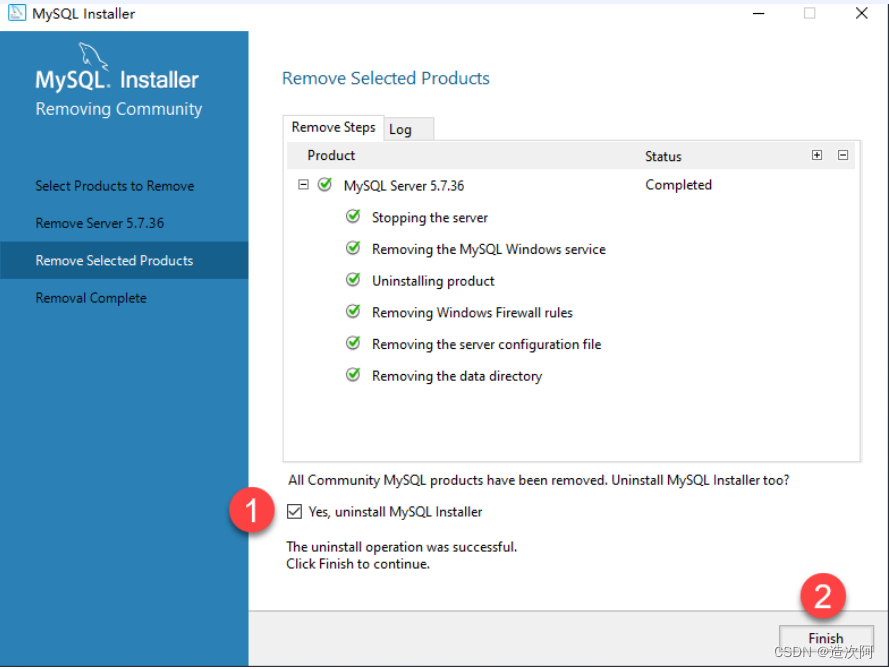889x669 pixels.
Task: Click the Product column header
Action: [331, 155]
